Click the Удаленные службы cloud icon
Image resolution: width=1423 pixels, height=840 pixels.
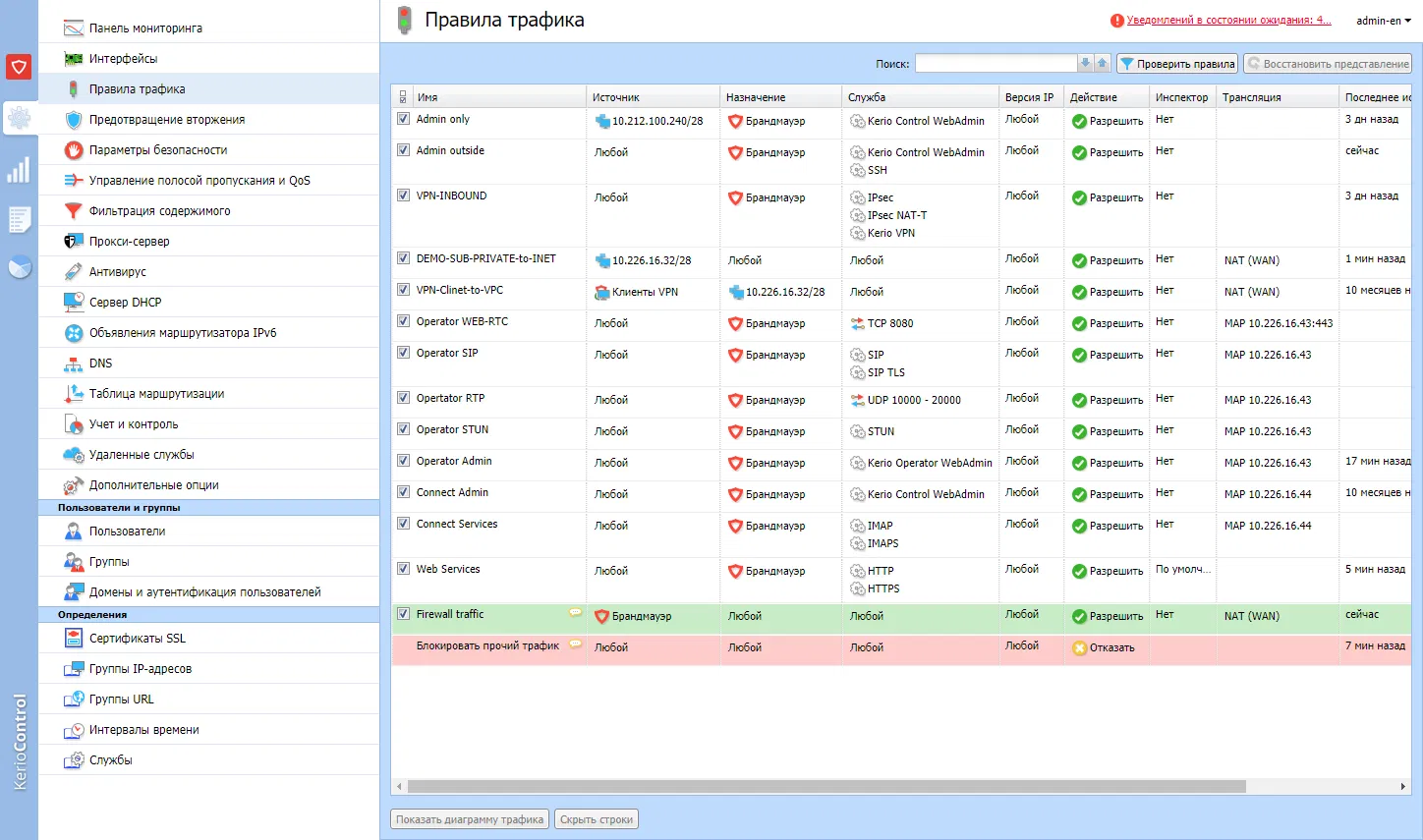point(74,455)
